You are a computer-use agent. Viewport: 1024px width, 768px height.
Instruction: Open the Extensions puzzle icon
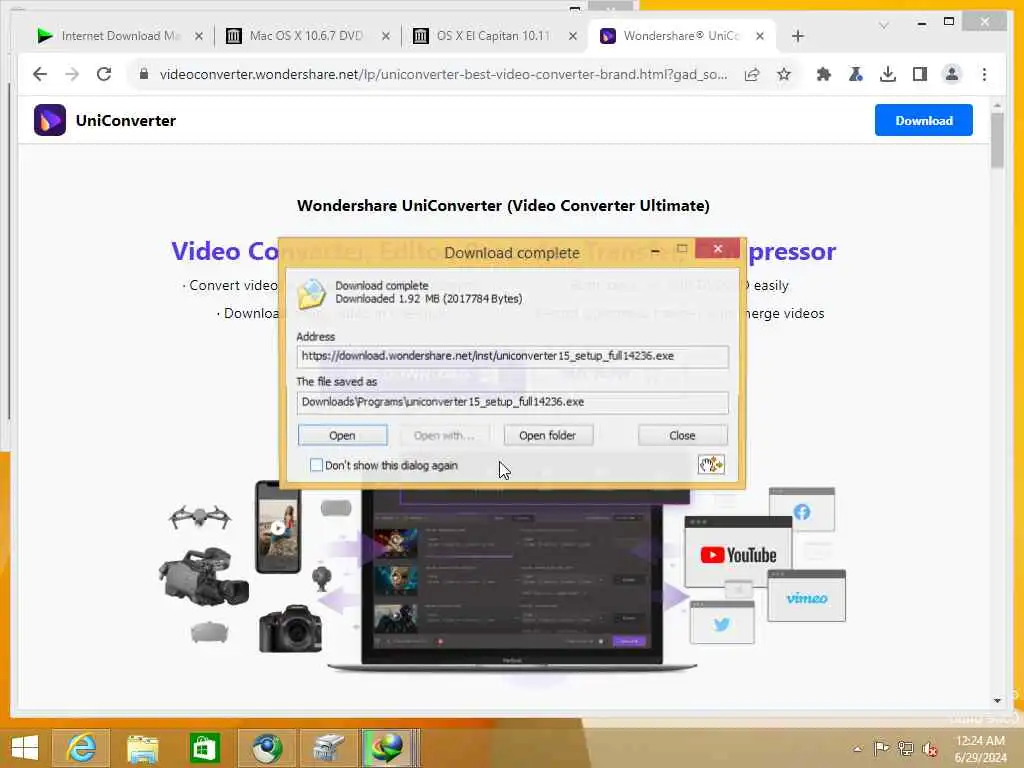824,74
